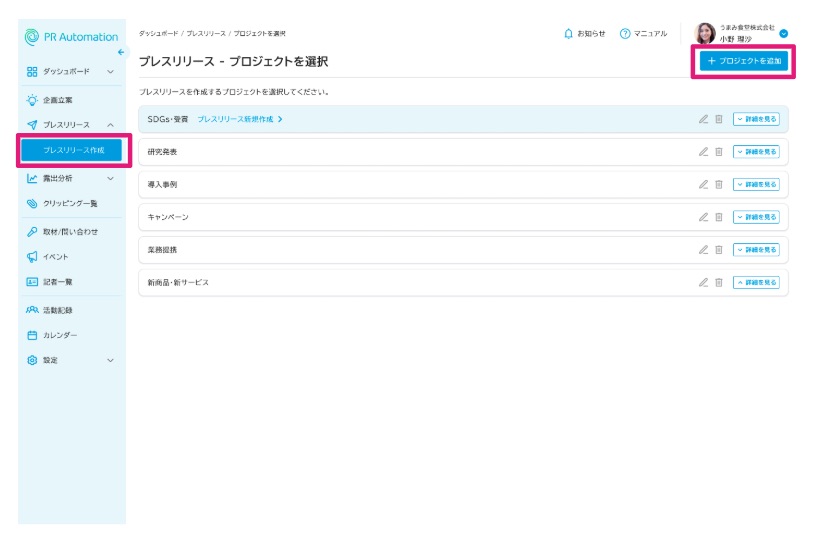This screenshot has height=541, width=828.
Task: Click the PR Automation logo
Action: click(x=72, y=37)
